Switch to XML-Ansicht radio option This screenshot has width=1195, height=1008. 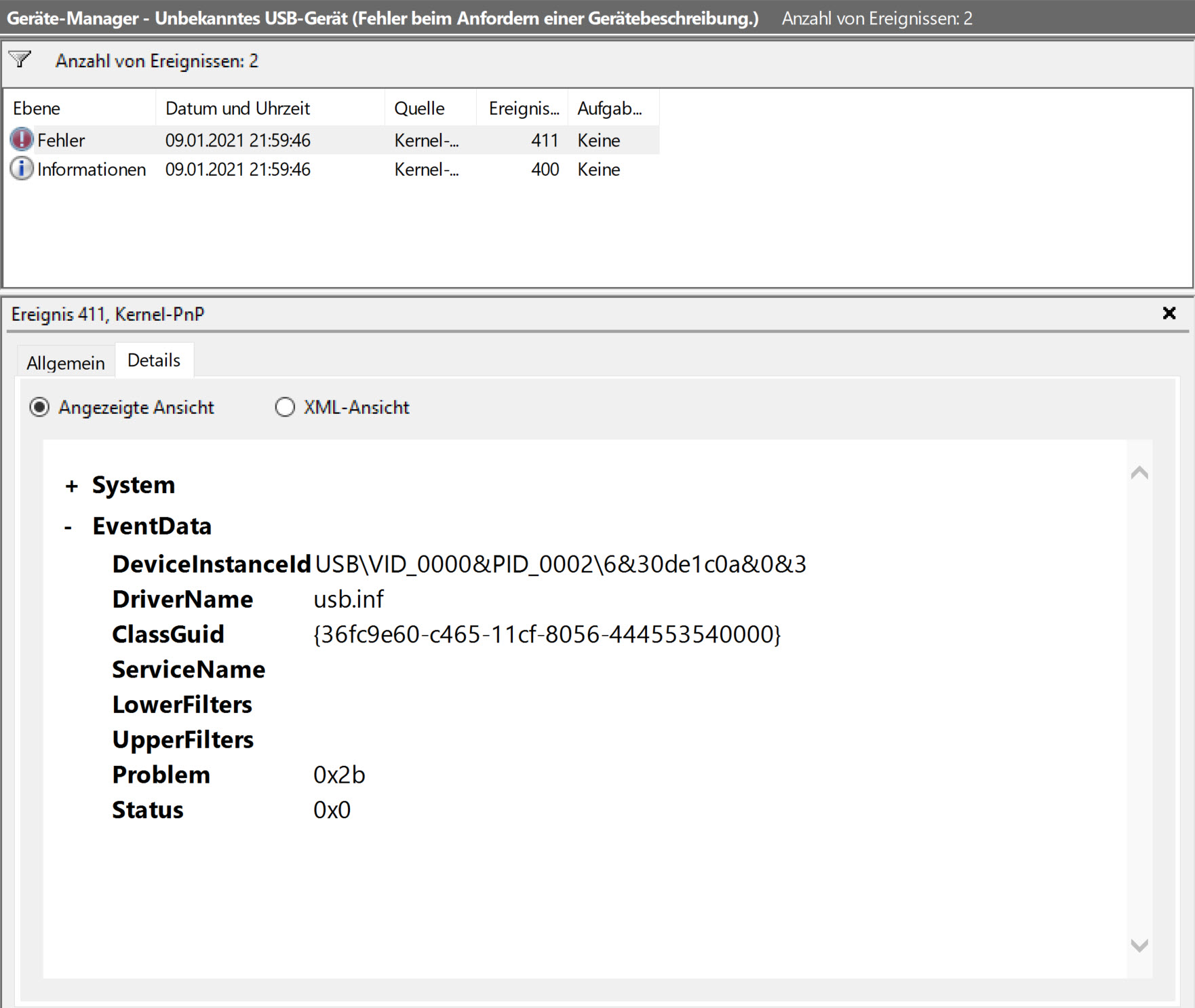pos(285,407)
